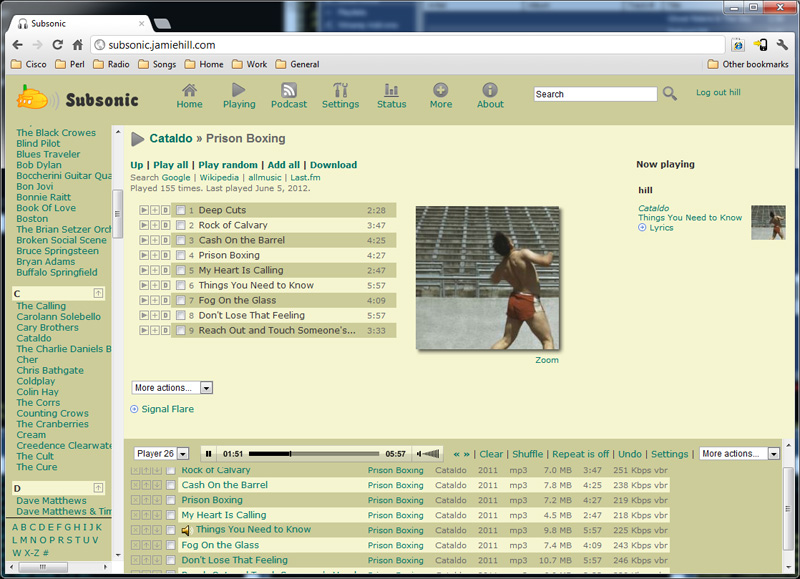Viewport: 800px width, 579px height.
Task: Open the More plus icon
Action: pyautogui.click(x=440, y=90)
